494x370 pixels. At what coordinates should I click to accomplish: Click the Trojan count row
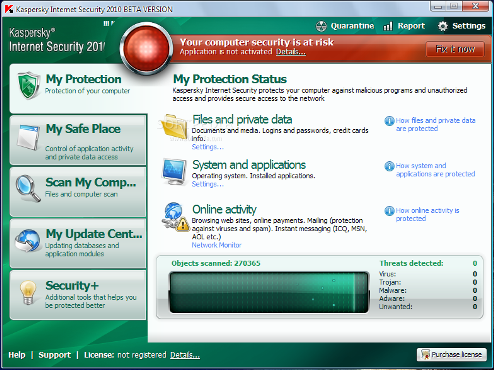pyautogui.click(x=428, y=282)
